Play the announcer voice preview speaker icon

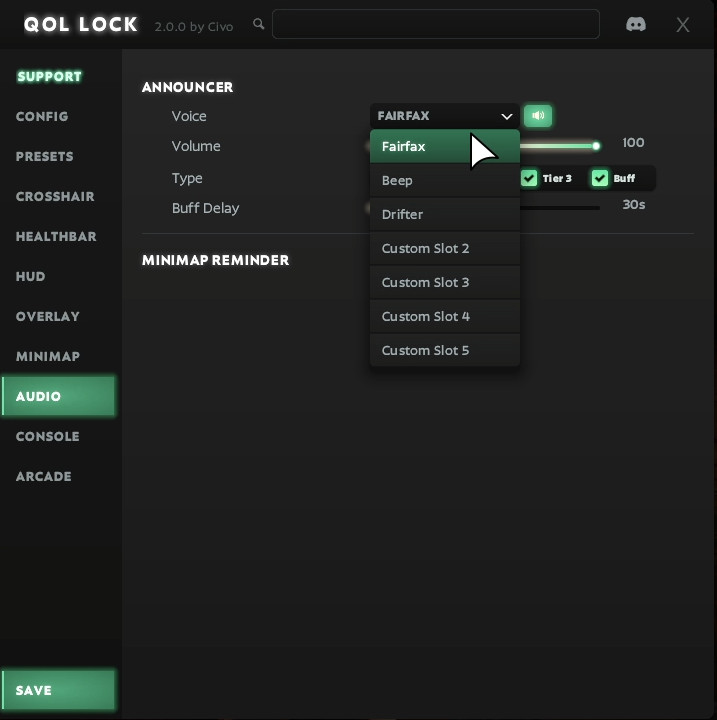[538, 116]
